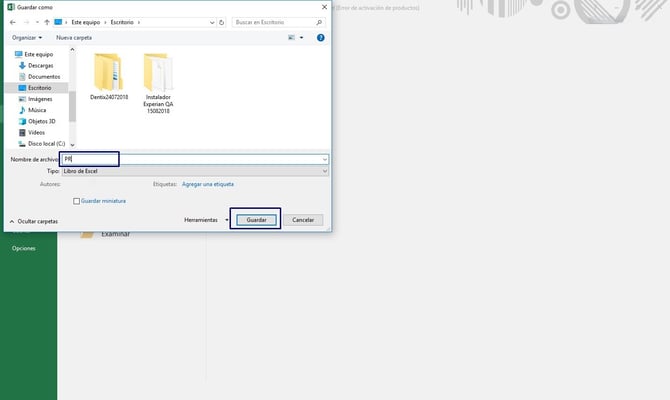
Task: Change the view layout icon
Action: pyautogui.click(x=292, y=37)
